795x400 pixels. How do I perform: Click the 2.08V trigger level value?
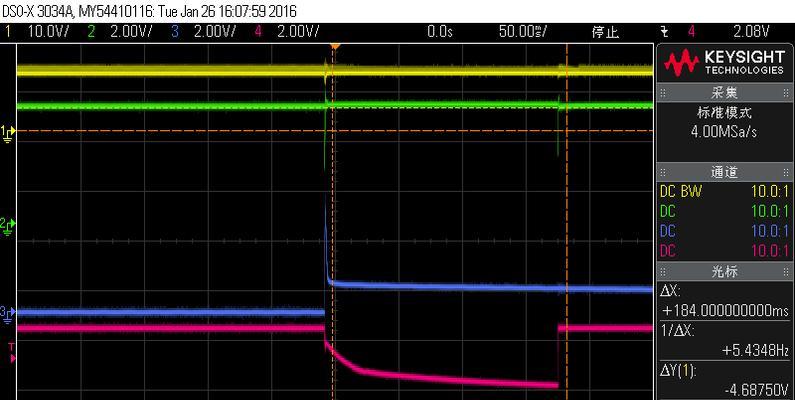(751, 31)
